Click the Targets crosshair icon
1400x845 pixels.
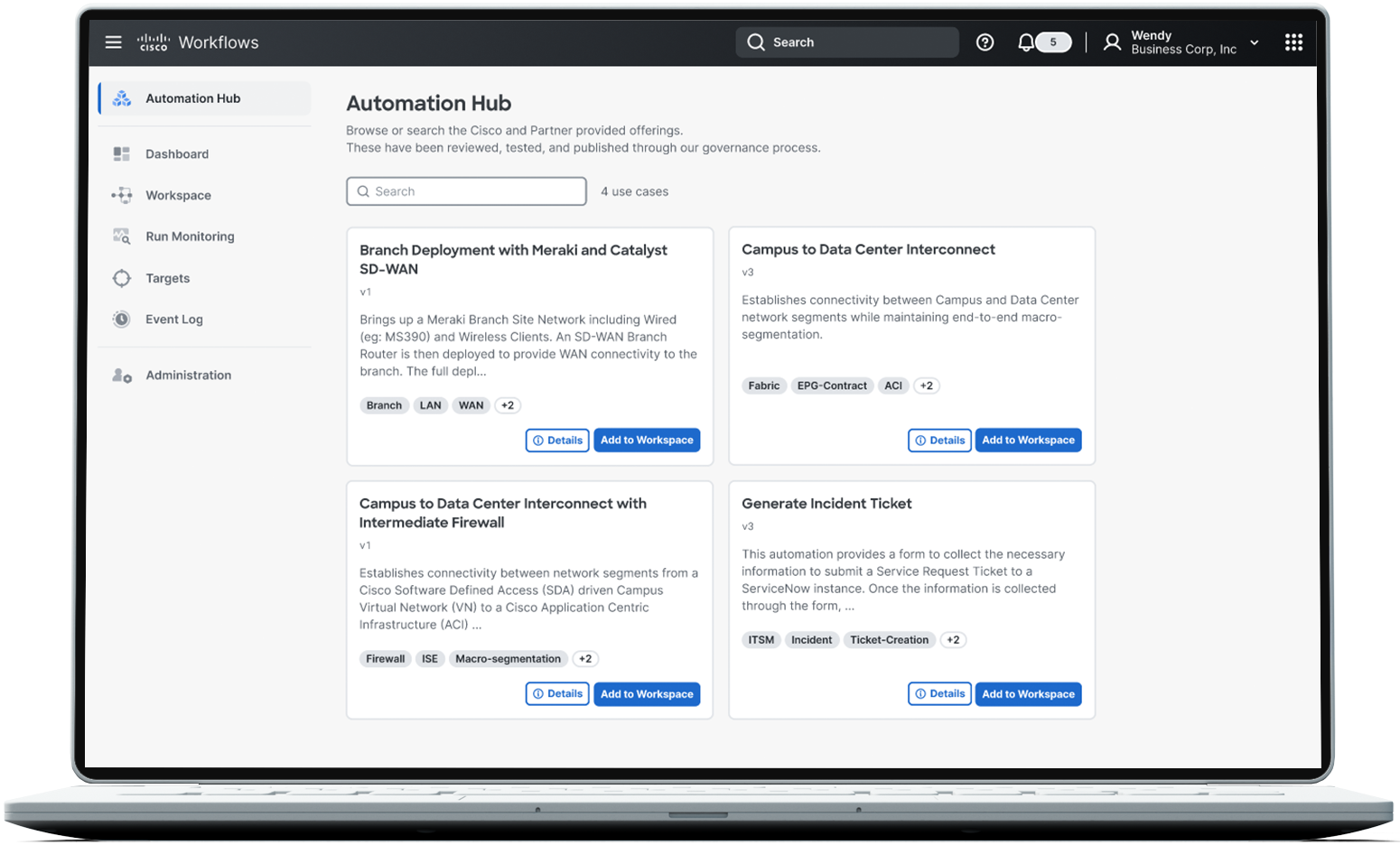pyautogui.click(x=122, y=278)
